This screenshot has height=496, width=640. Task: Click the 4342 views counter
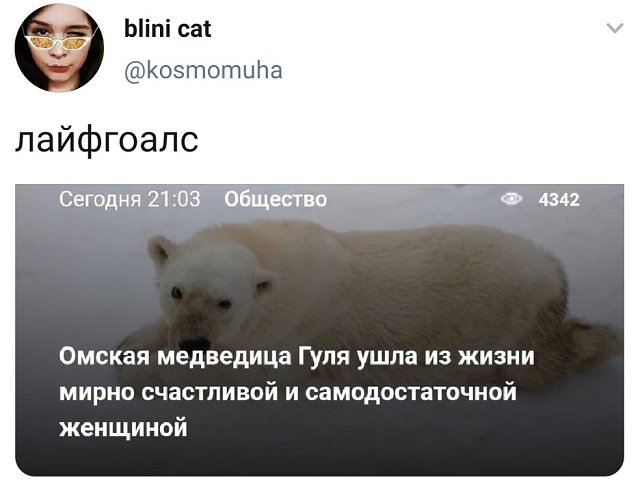click(x=559, y=200)
